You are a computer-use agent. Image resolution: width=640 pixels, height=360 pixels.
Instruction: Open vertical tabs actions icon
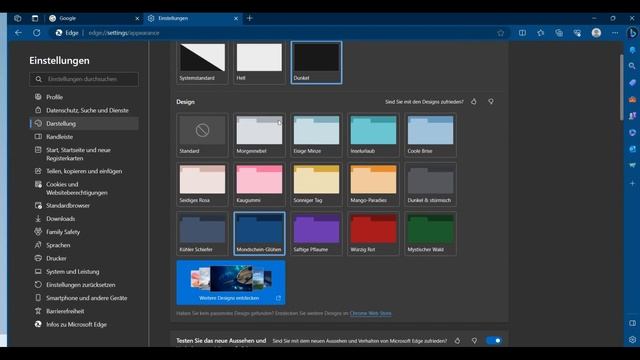click(x=35, y=18)
